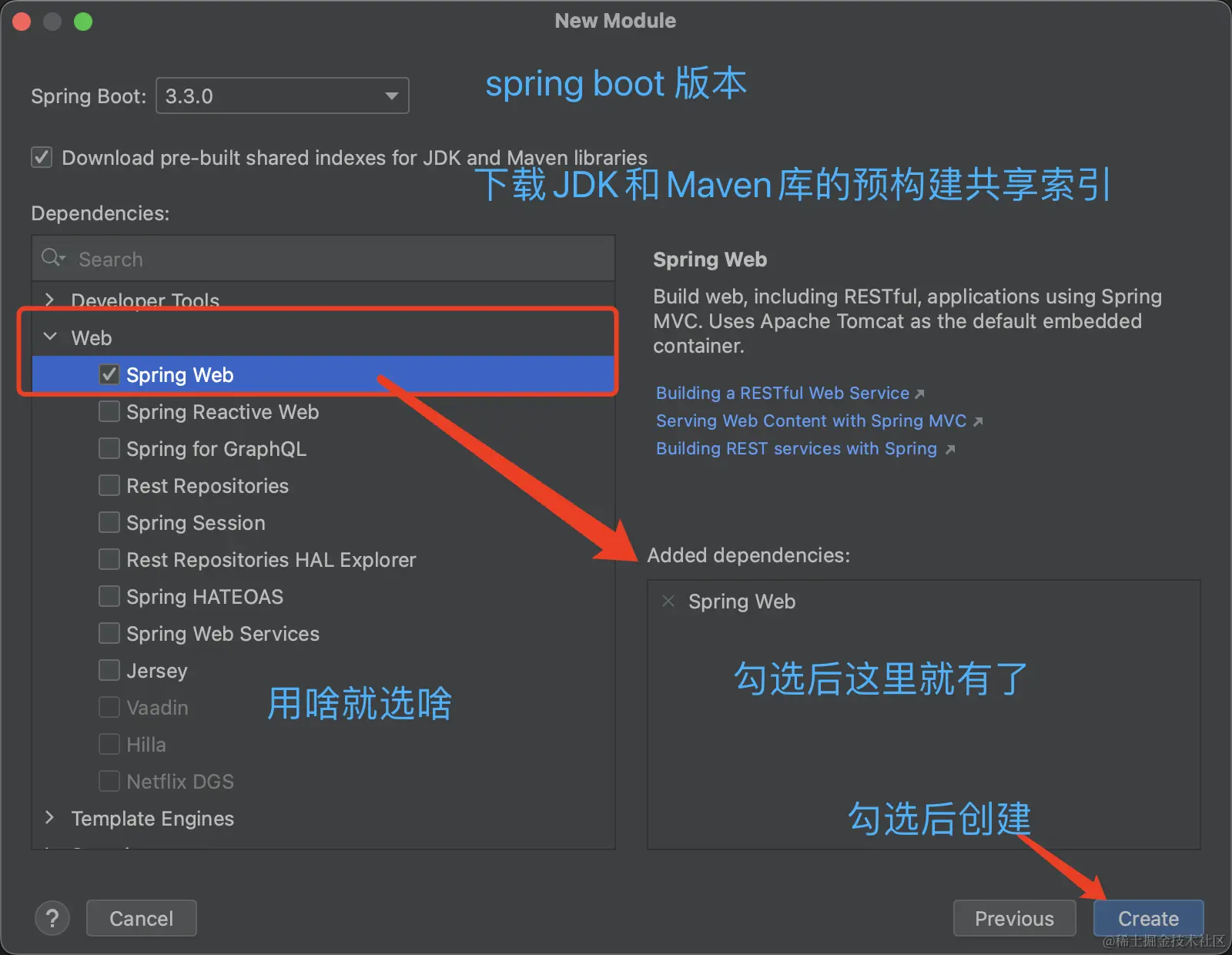1232x955 pixels.
Task: Open Building REST services with Spring link
Action: coord(796,448)
